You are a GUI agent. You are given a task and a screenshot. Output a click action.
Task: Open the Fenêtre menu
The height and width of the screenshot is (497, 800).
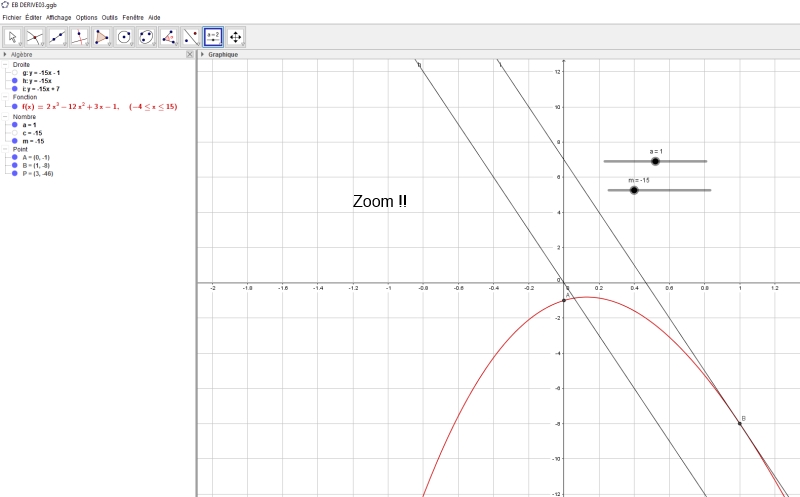point(133,17)
